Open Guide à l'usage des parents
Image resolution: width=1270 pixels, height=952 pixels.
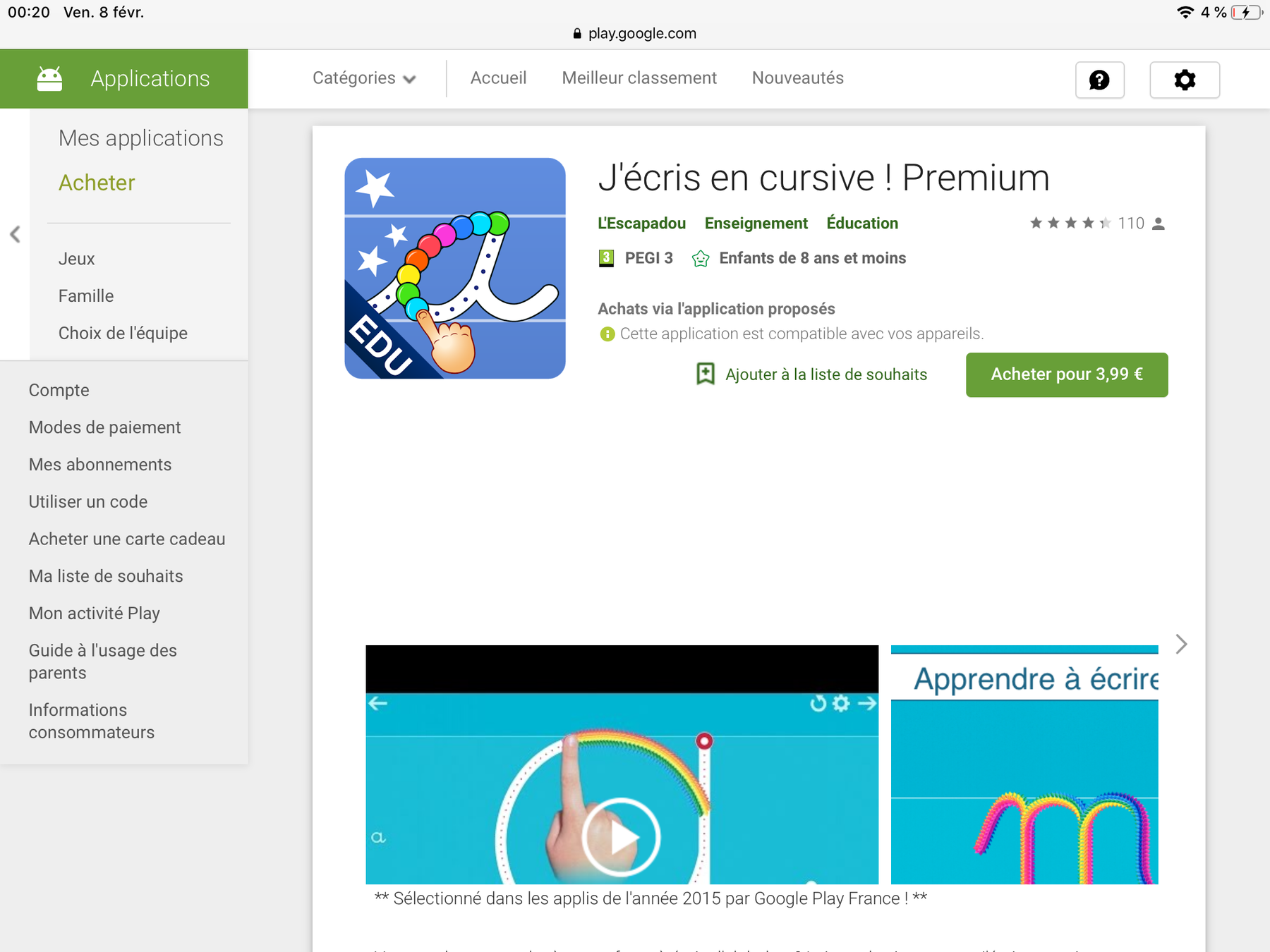pyautogui.click(x=103, y=661)
